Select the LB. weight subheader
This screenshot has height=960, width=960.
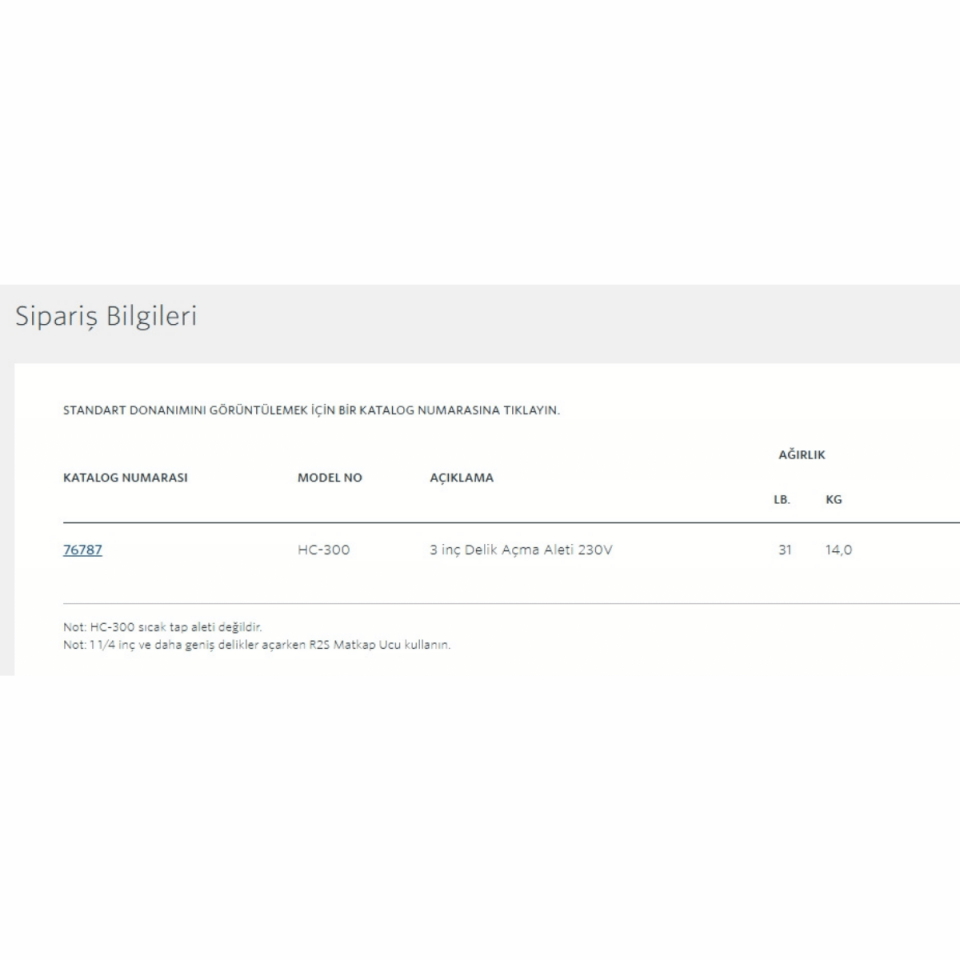tap(781, 500)
